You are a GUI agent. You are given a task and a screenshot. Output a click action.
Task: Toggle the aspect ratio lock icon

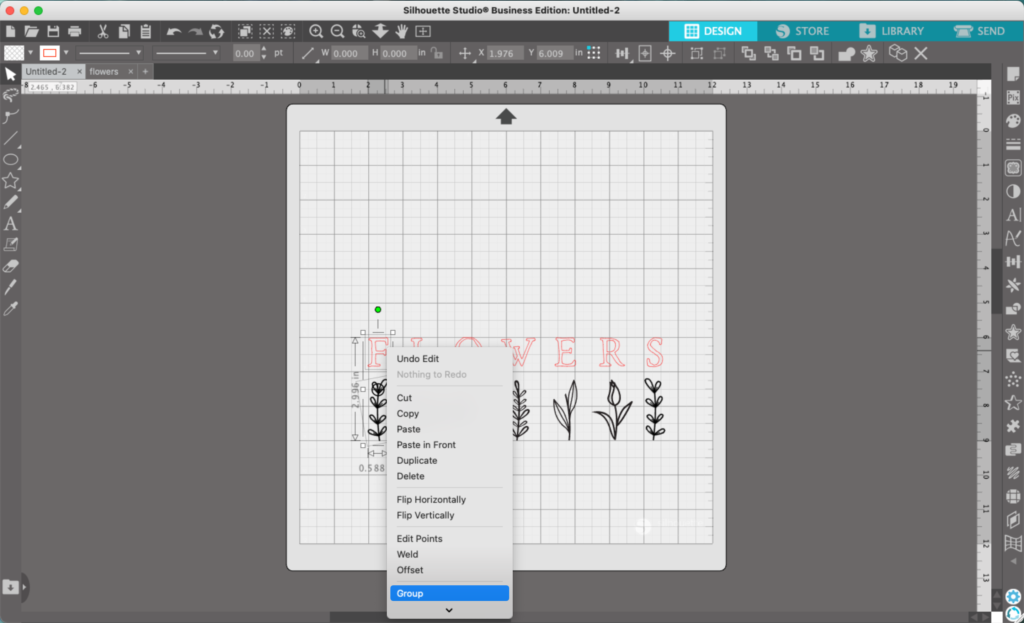[x=437, y=54]
